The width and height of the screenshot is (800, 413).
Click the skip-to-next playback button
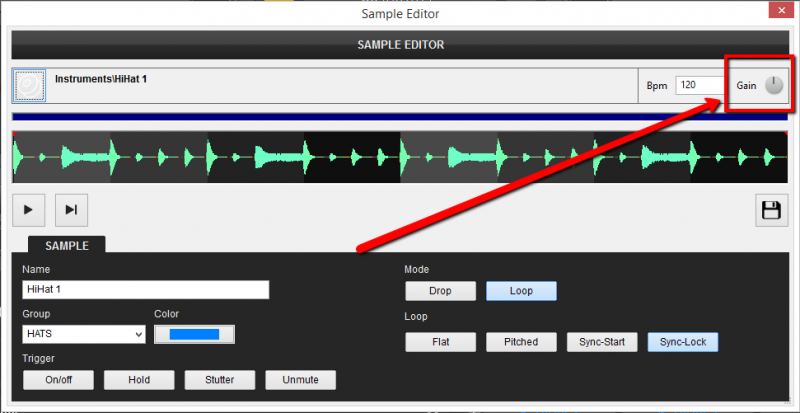71,210
